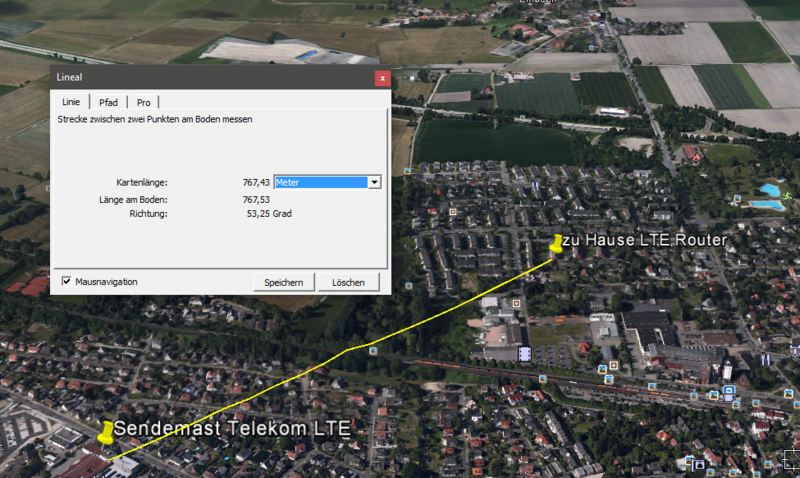Click the Löschen button
Image resolution: width=800 pixels, height=478 pixels.
348,282
